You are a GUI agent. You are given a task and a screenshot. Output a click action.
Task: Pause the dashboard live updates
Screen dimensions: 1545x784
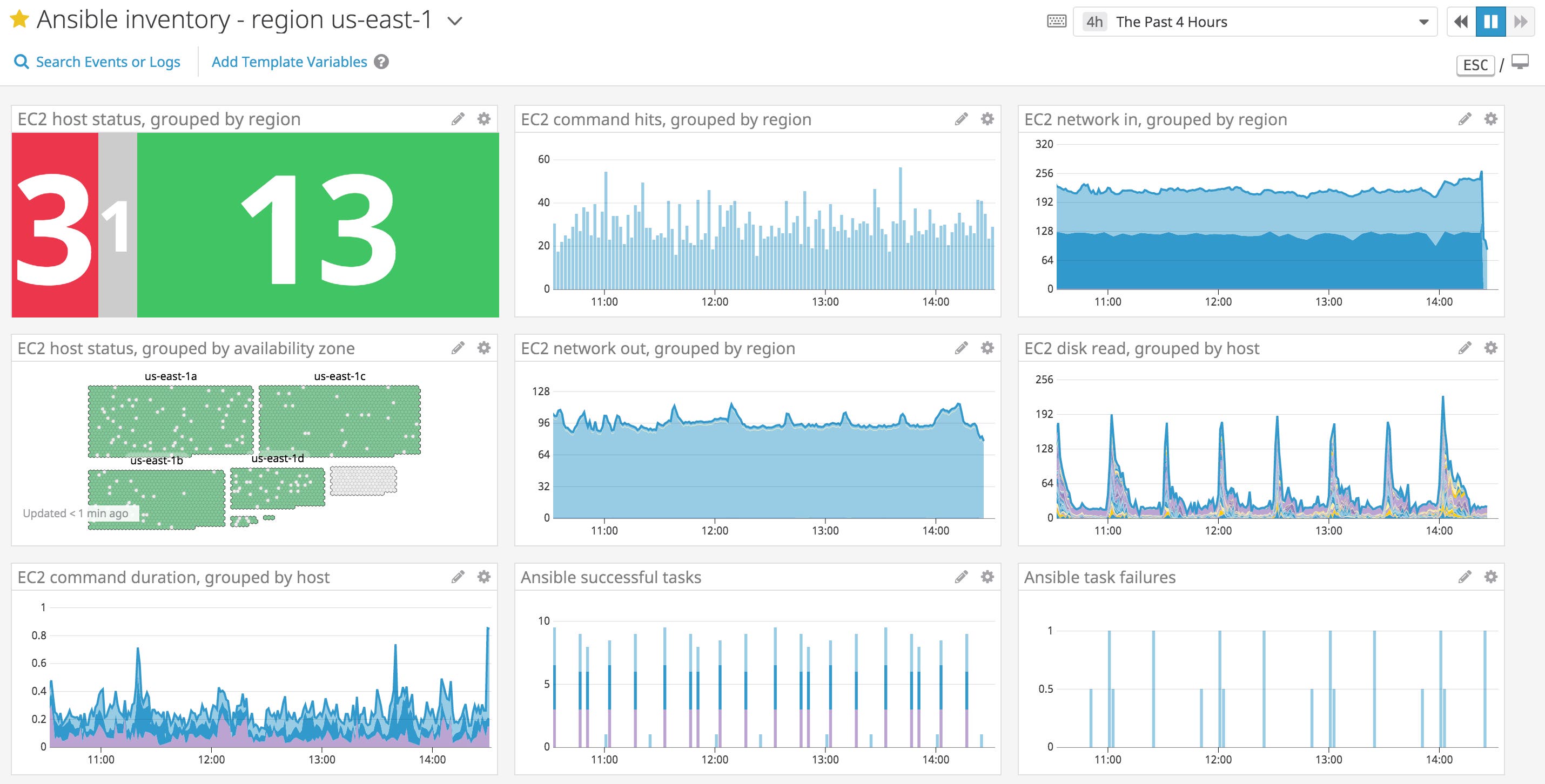tap(1492, 21)
